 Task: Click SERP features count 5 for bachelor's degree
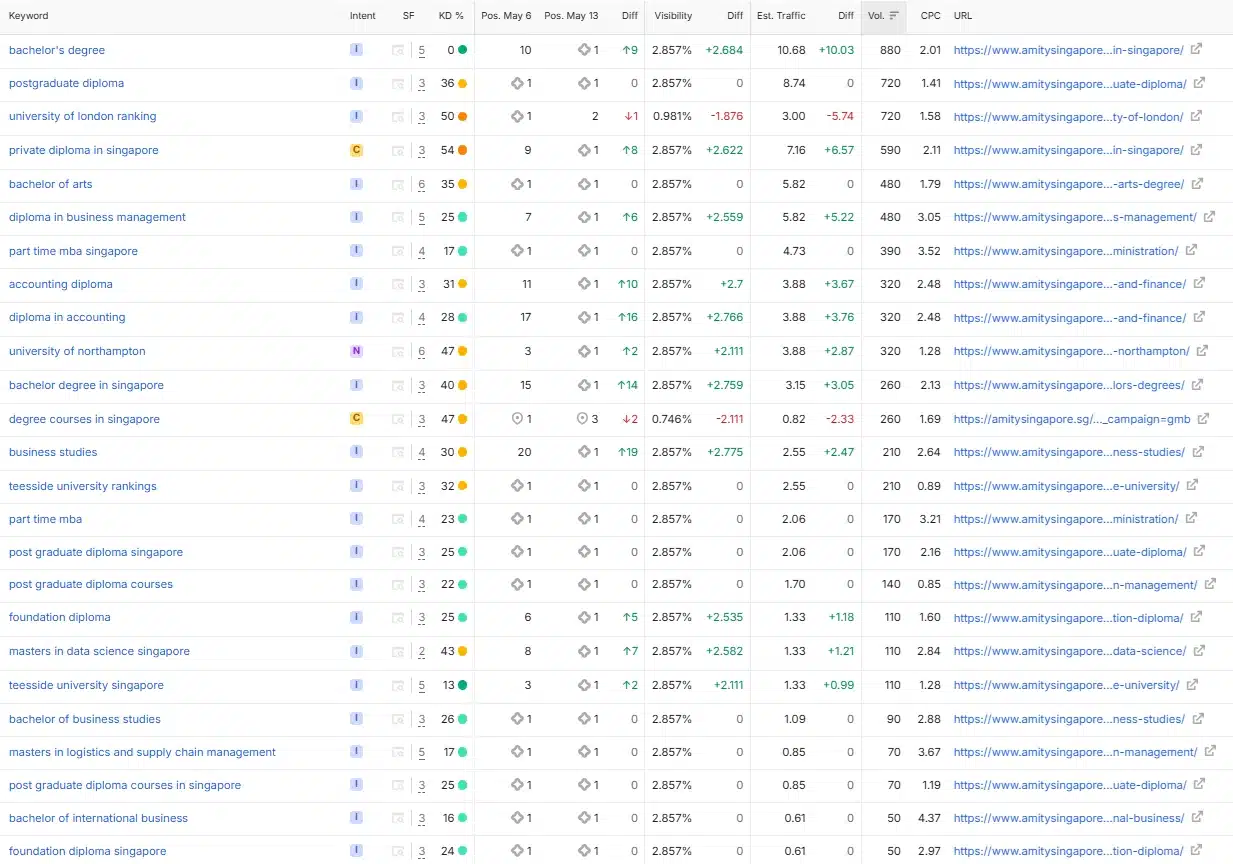422,50
